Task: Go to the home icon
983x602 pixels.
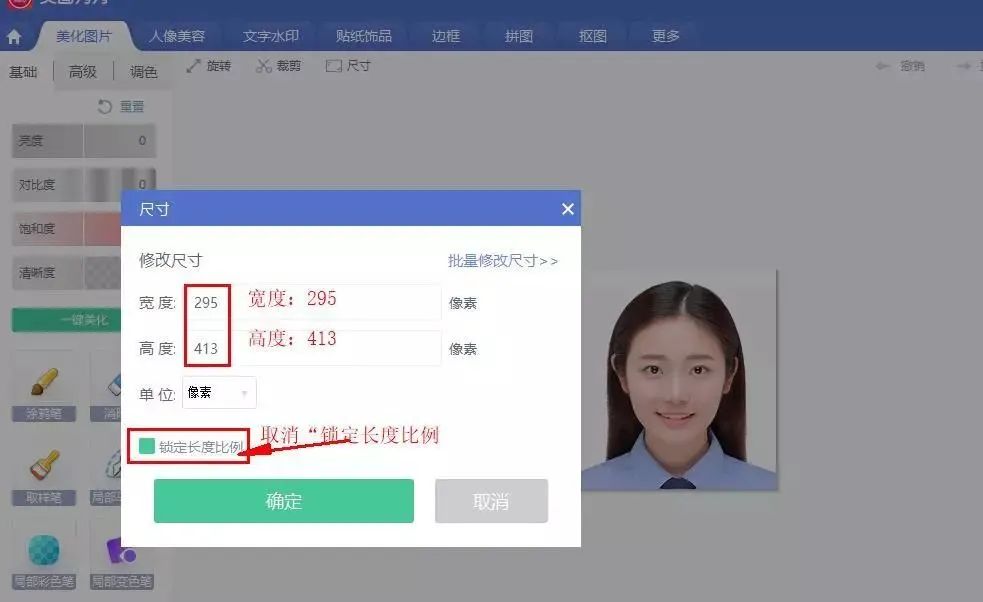Action: pos(14,37)
